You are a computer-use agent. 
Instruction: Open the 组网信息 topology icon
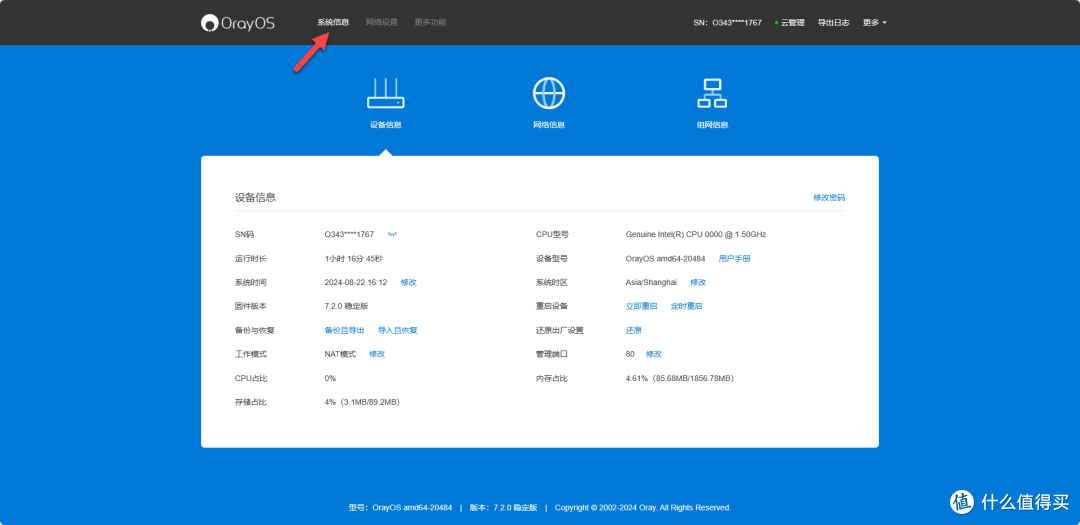click(712, 93)
